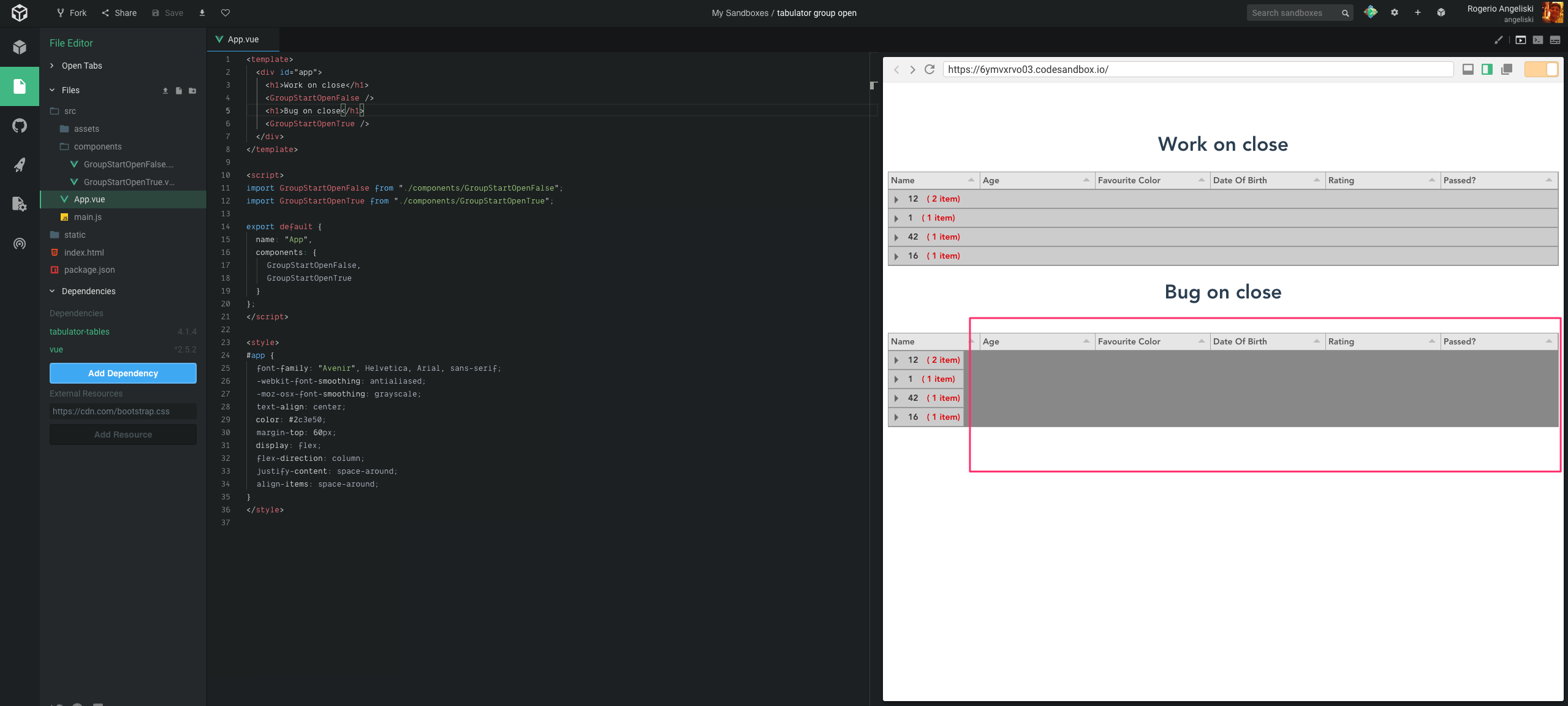Click the upload files icon beside Files
This screenshot has width=1568, height=706.
tap(164, 90)
